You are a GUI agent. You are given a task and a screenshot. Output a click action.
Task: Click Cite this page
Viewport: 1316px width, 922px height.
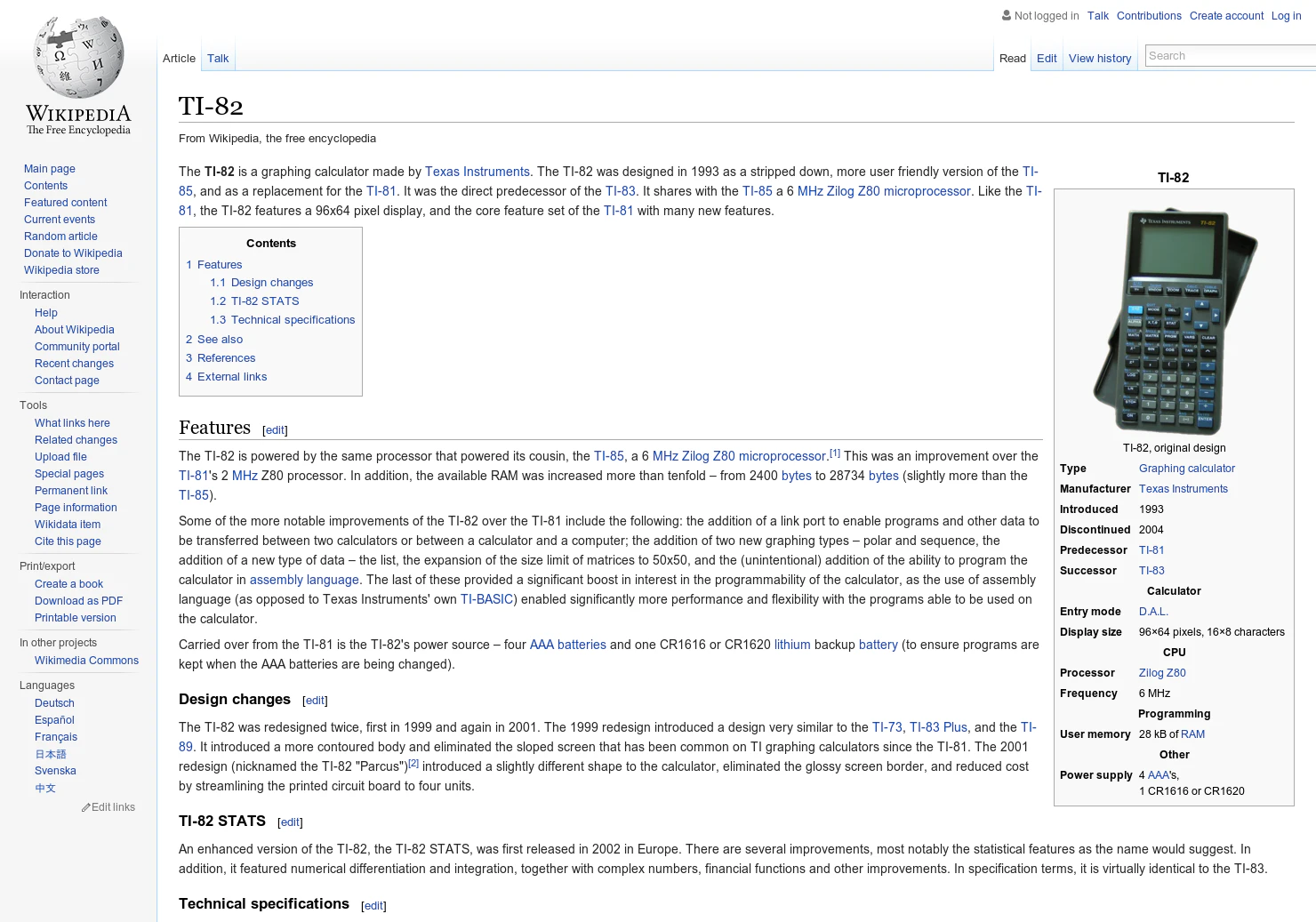coord(68,541)
